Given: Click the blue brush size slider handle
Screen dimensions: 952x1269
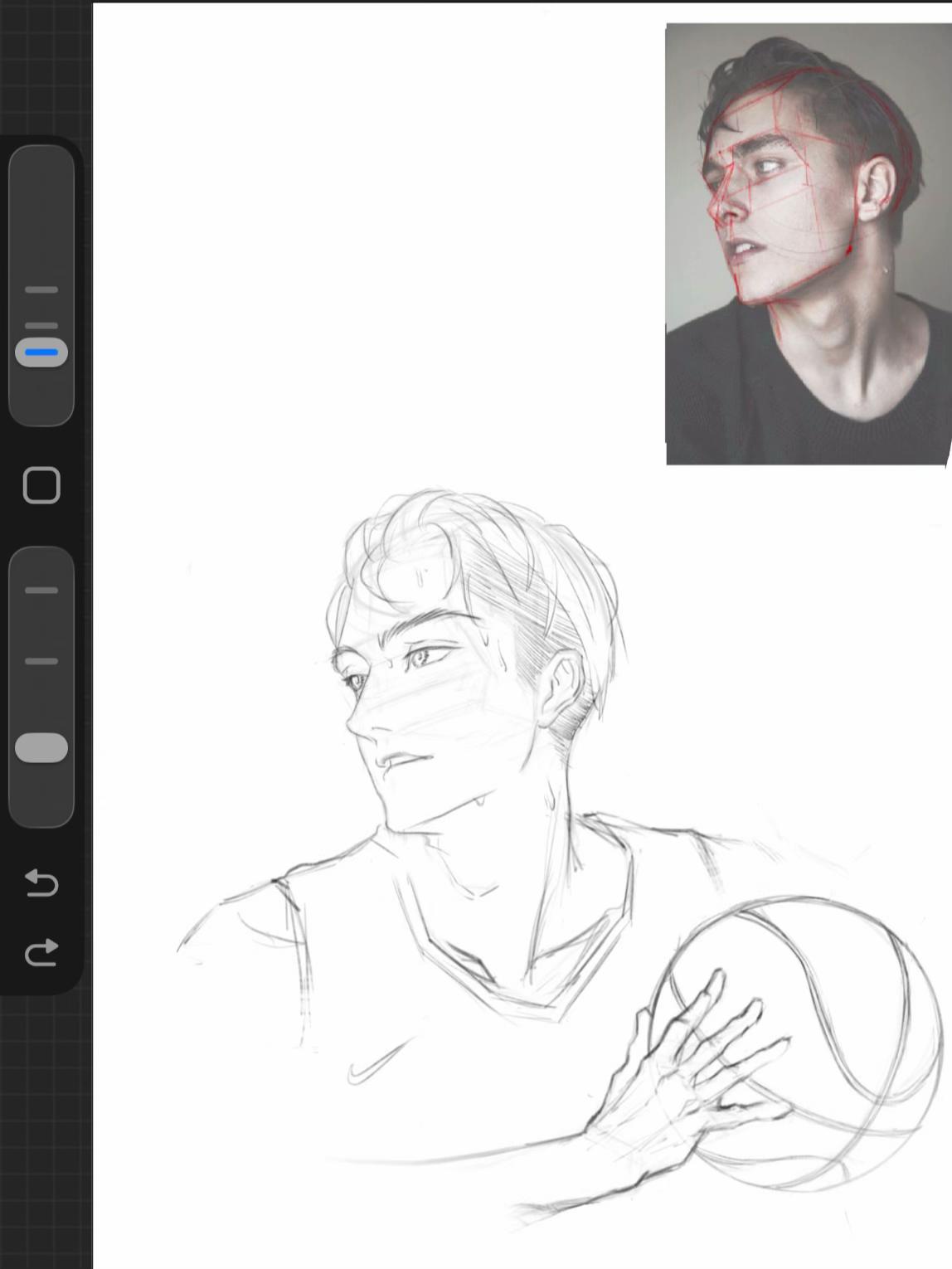Looking at the screenshot, I should point(41,352).
